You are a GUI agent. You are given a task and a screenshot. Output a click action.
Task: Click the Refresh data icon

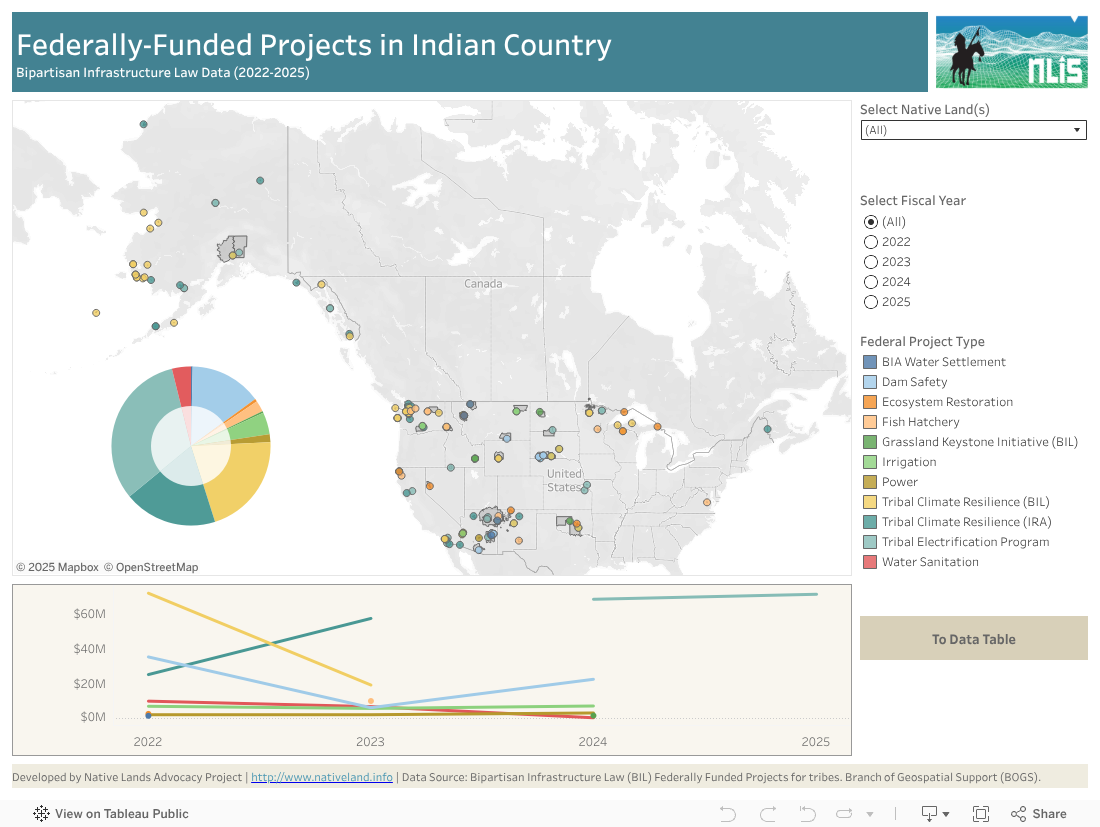click(845, 814)
